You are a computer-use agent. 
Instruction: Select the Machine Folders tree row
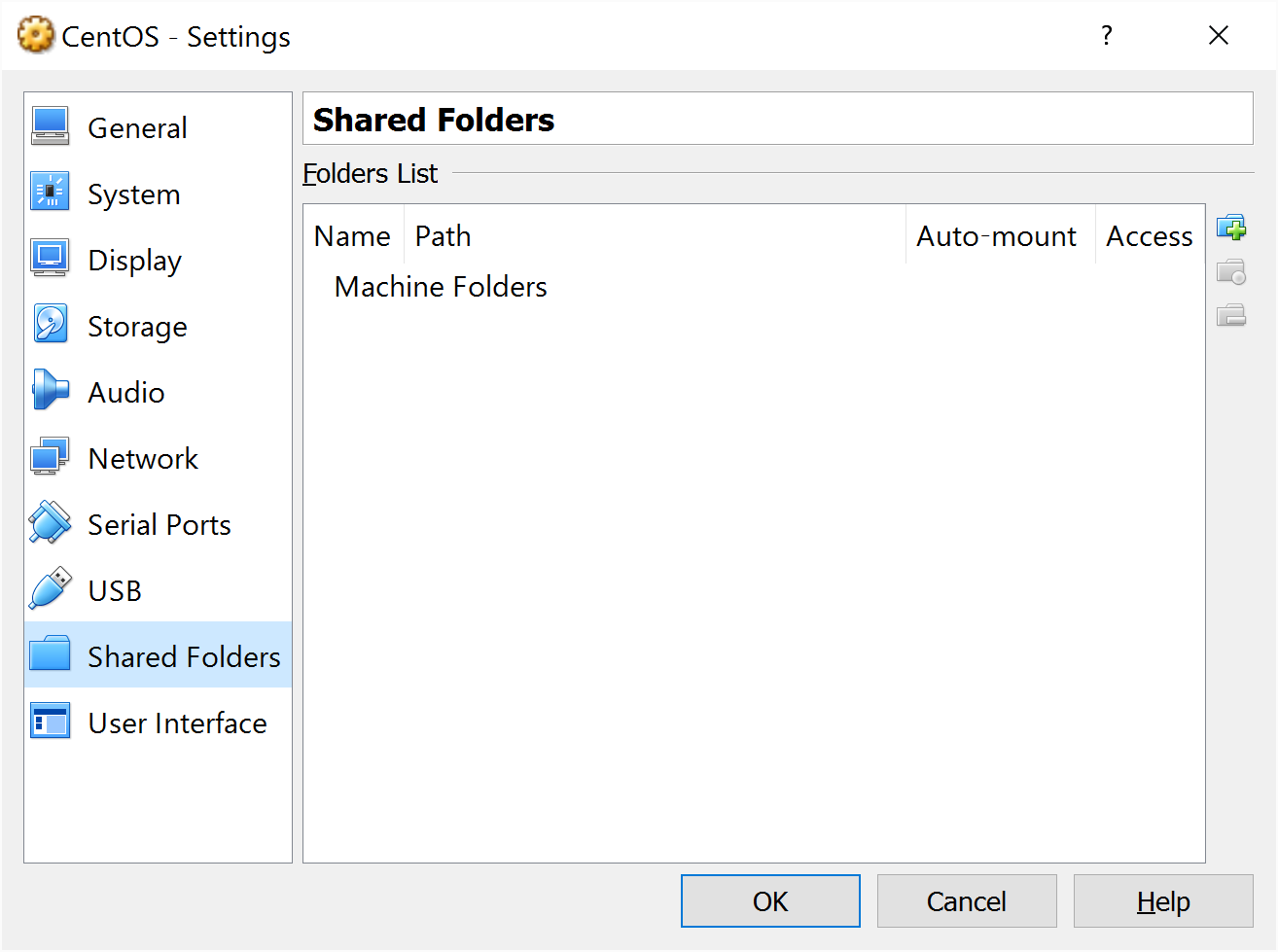click(440, 287)
